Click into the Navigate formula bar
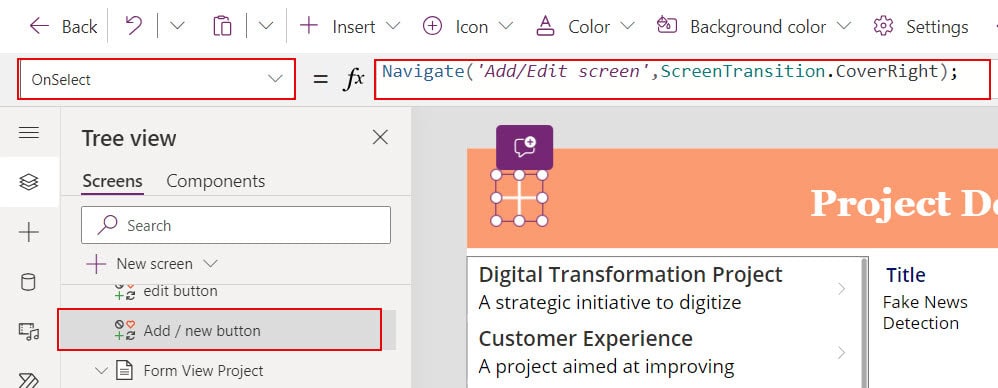The image size is (998, 388). point(682,80)
